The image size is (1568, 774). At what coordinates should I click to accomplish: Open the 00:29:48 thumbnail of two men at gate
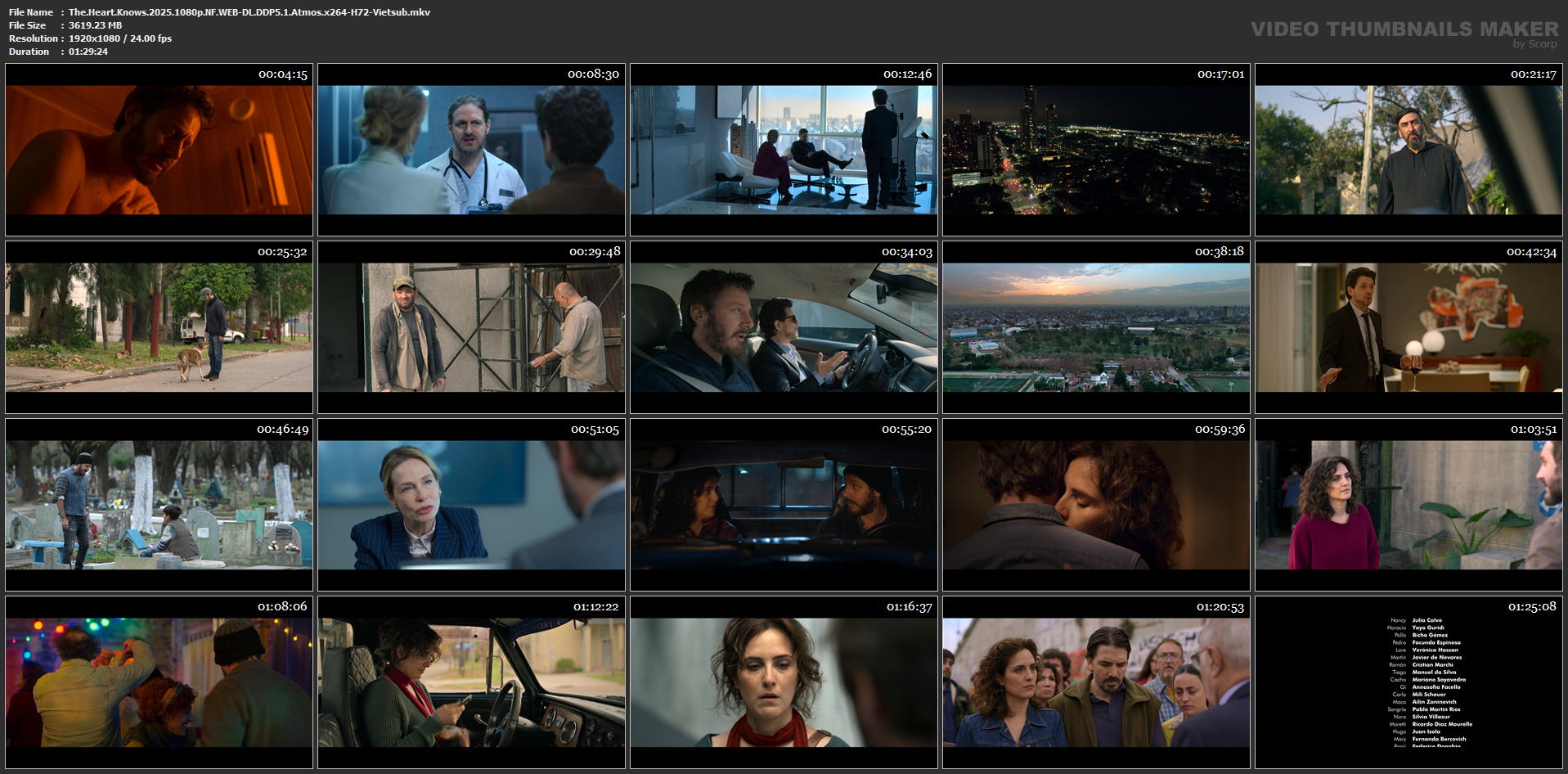tap(471, 327)
